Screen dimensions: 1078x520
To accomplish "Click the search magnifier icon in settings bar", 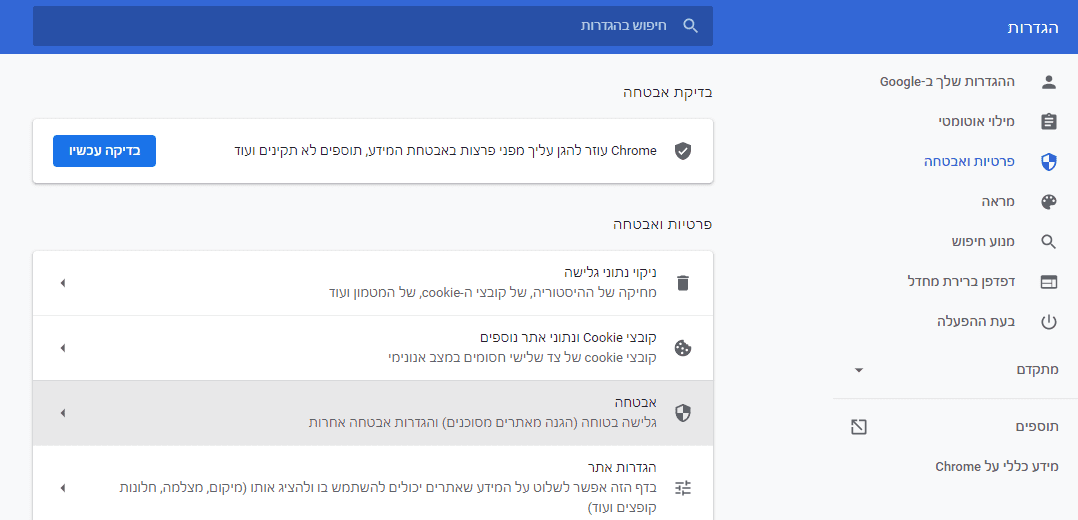I will click(x=690, y=26).
